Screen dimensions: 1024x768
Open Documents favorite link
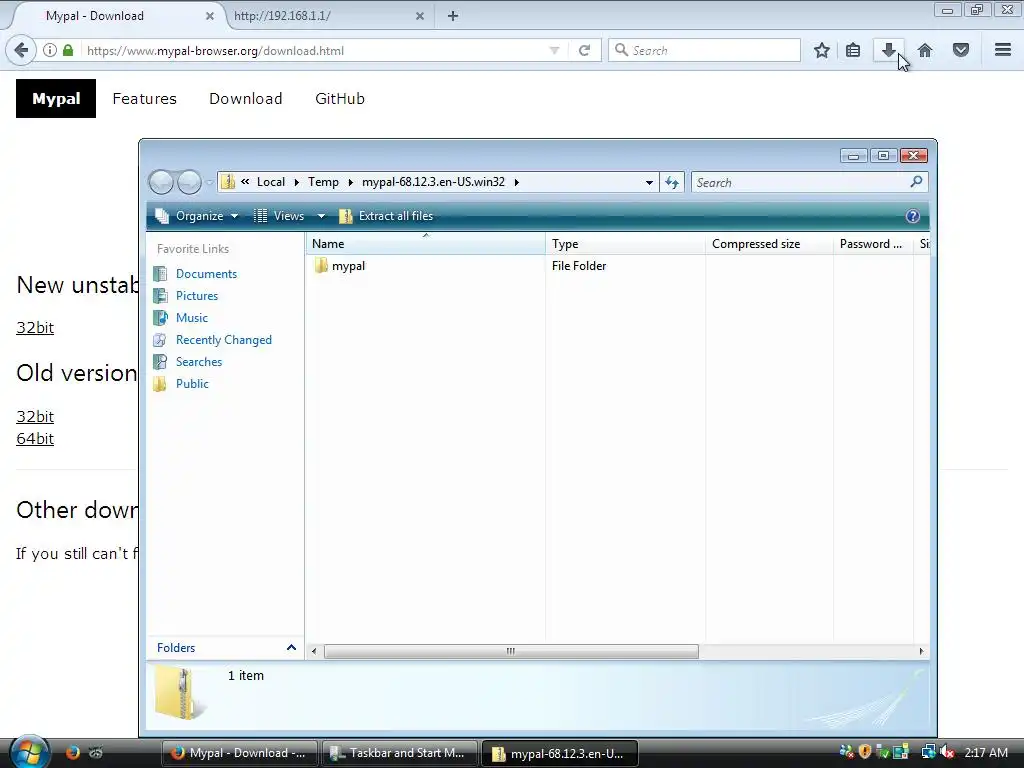tap(206, 274)
